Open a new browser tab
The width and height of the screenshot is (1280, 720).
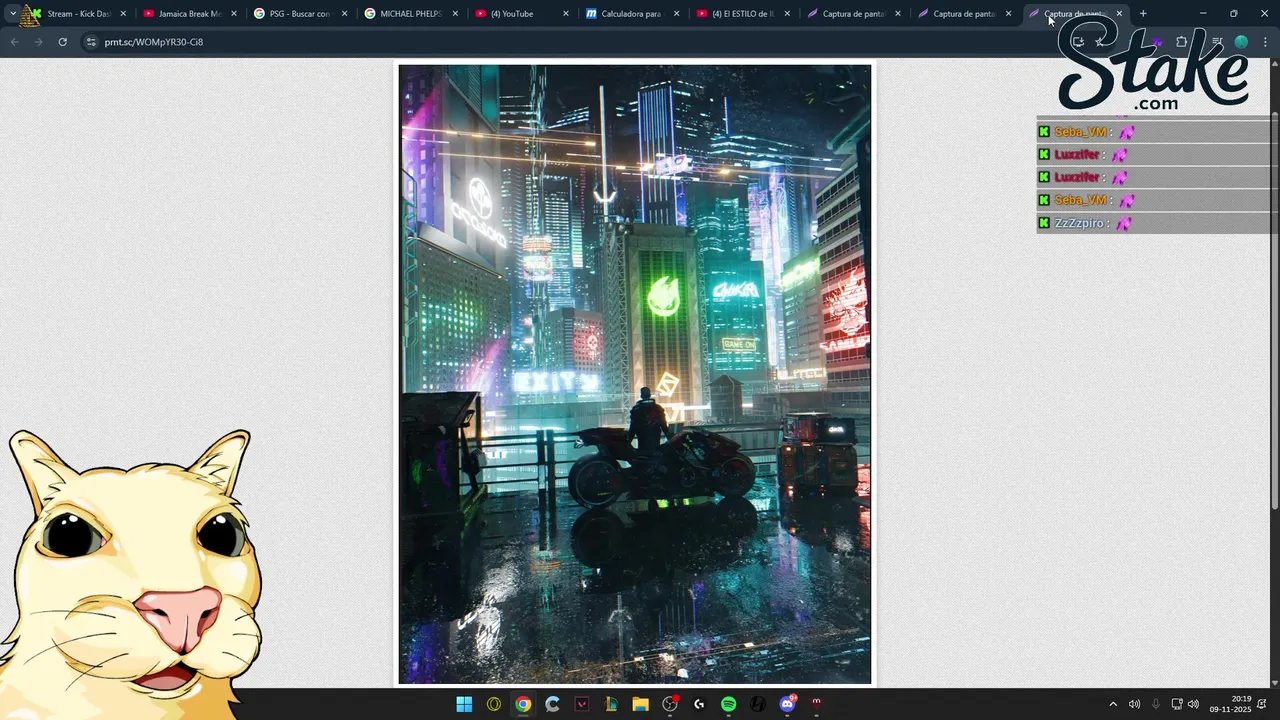coord(1143,14)
